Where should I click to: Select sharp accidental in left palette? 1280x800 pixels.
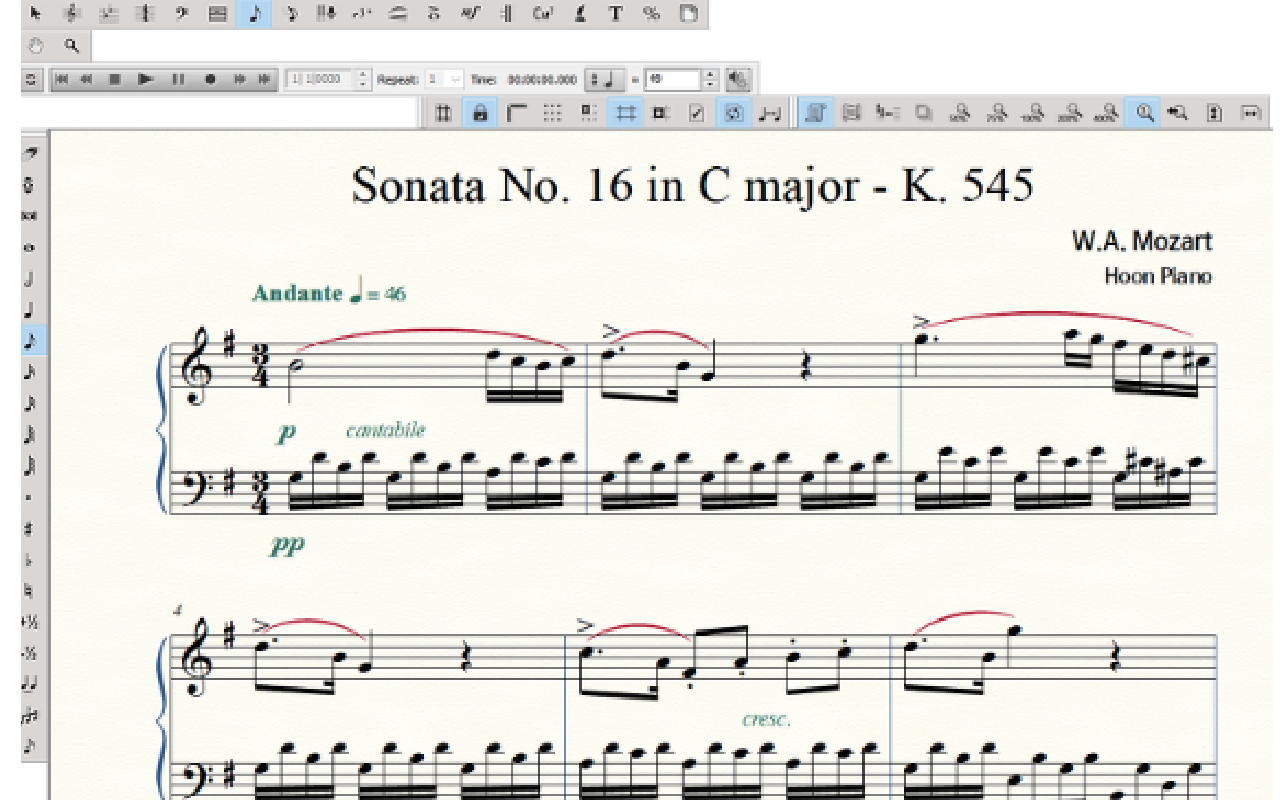point(30,528)
